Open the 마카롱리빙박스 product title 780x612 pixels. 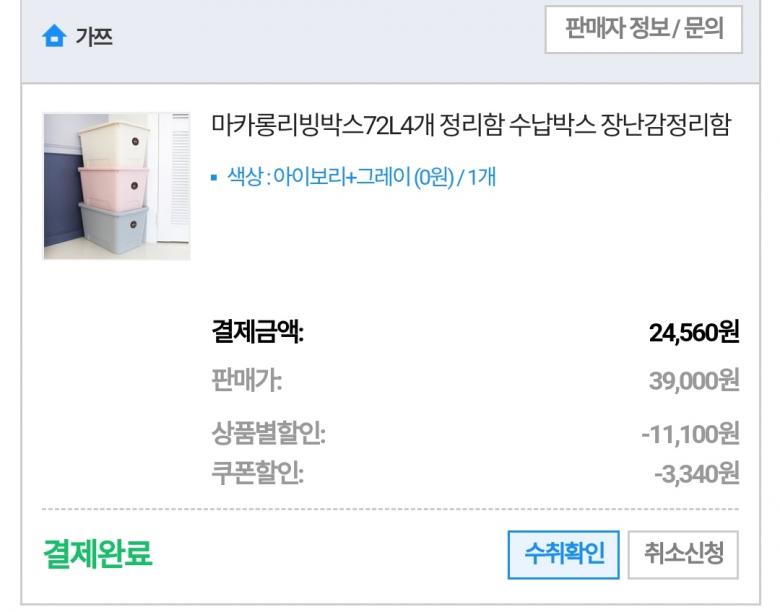point(471,126)
